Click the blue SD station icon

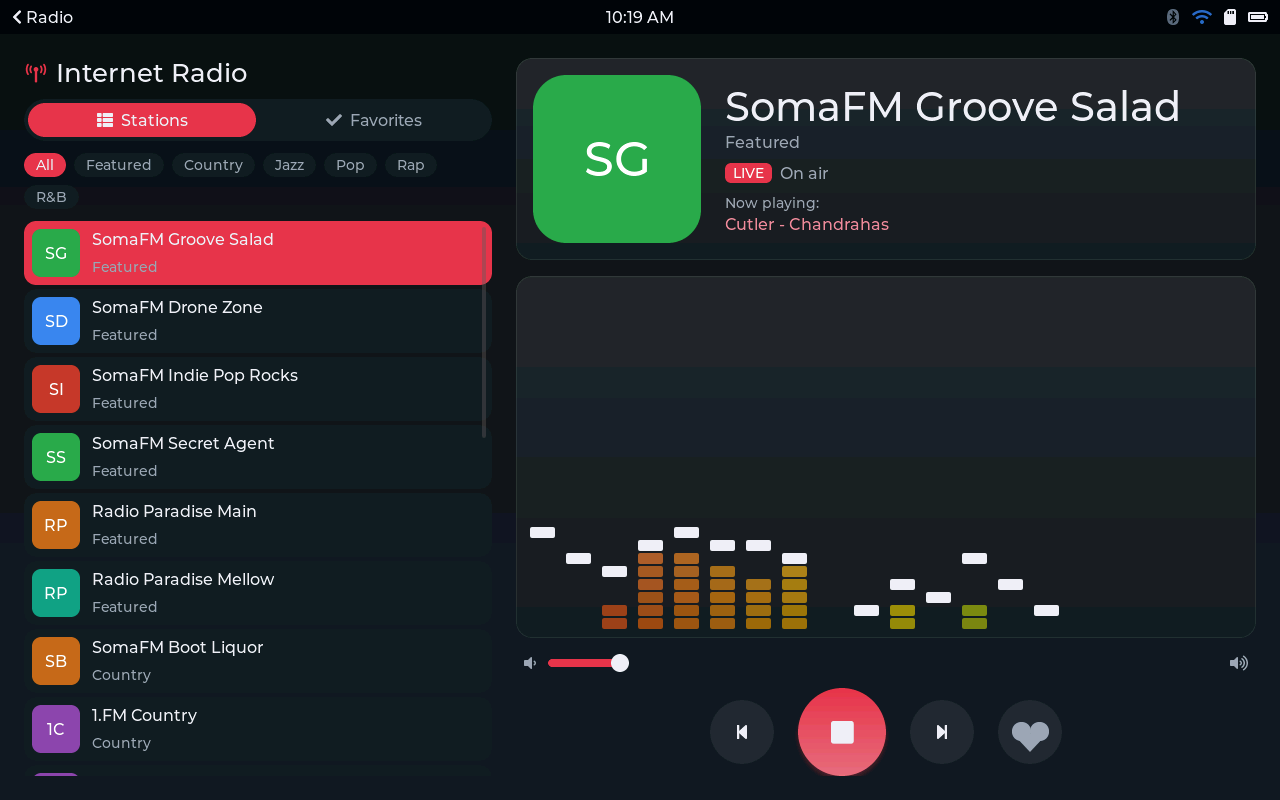point(56,321)
